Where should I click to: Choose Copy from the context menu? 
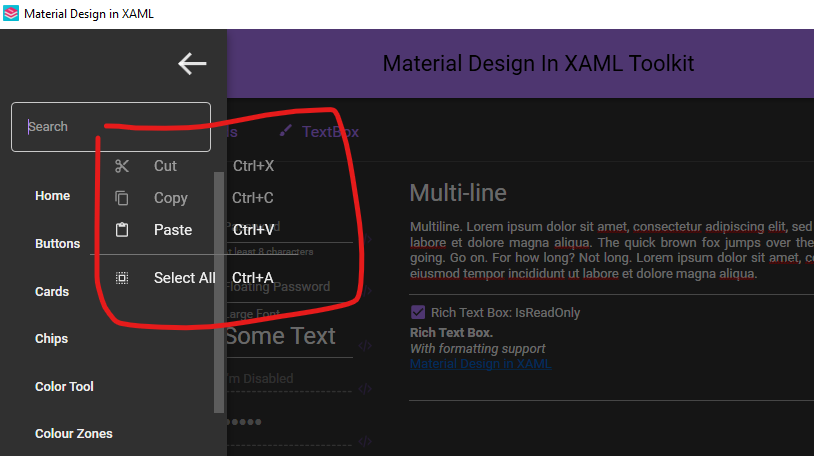(x=170, y=198)
